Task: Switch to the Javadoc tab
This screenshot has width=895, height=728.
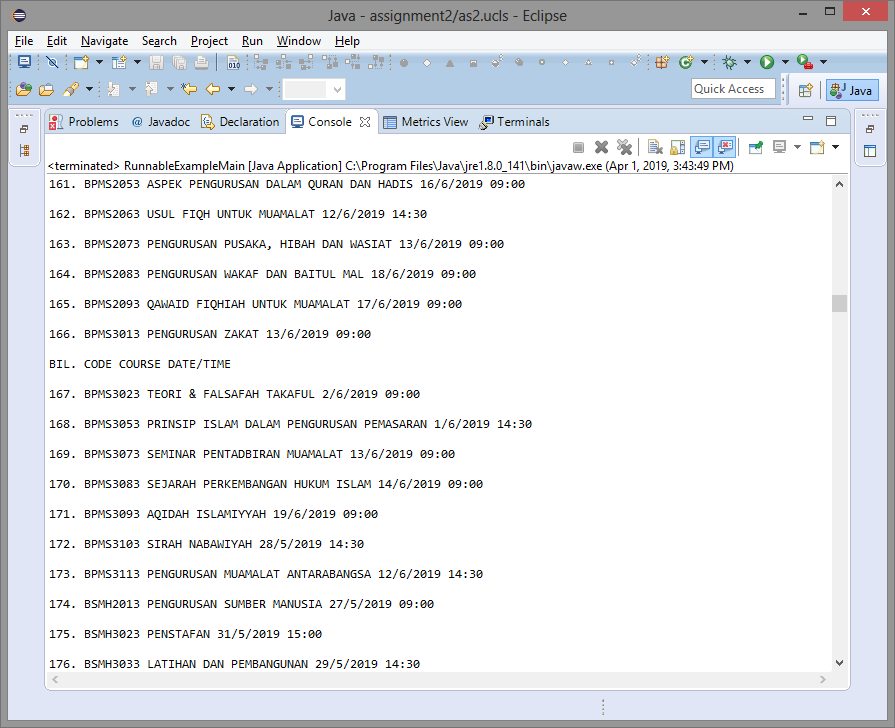Action: pyautogui.click(x=160, y=122)
